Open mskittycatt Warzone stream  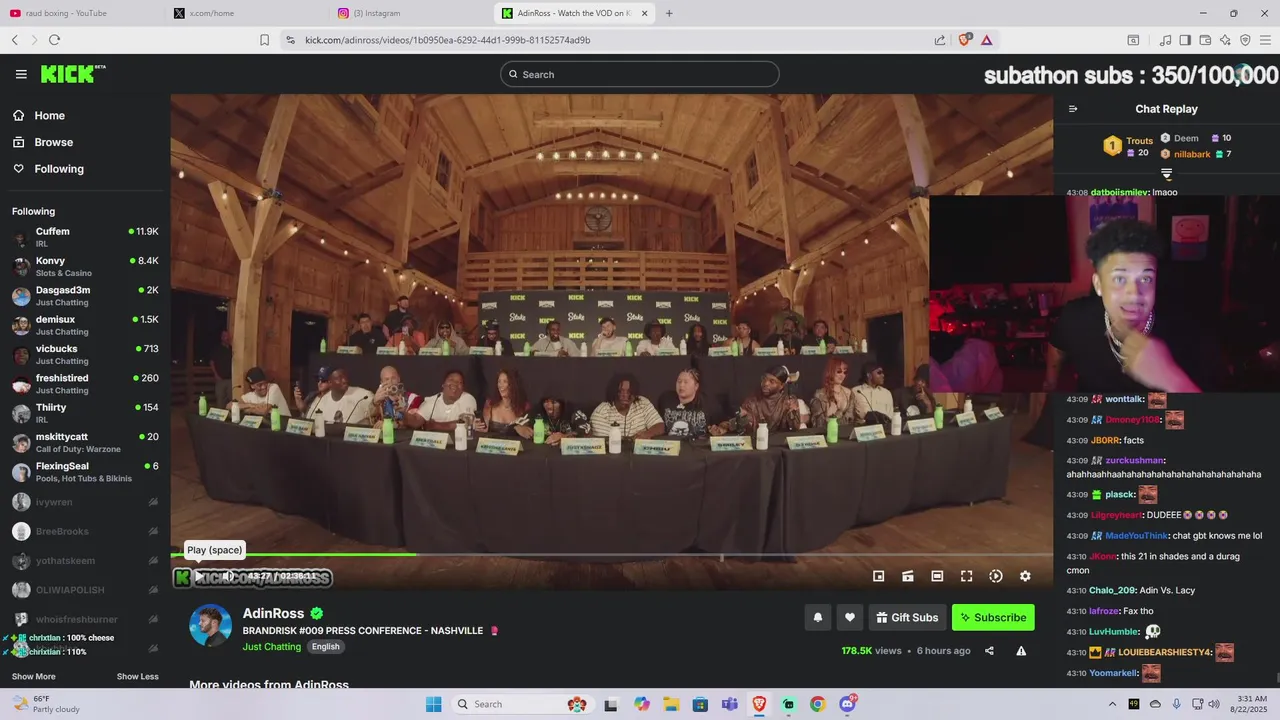85,442
